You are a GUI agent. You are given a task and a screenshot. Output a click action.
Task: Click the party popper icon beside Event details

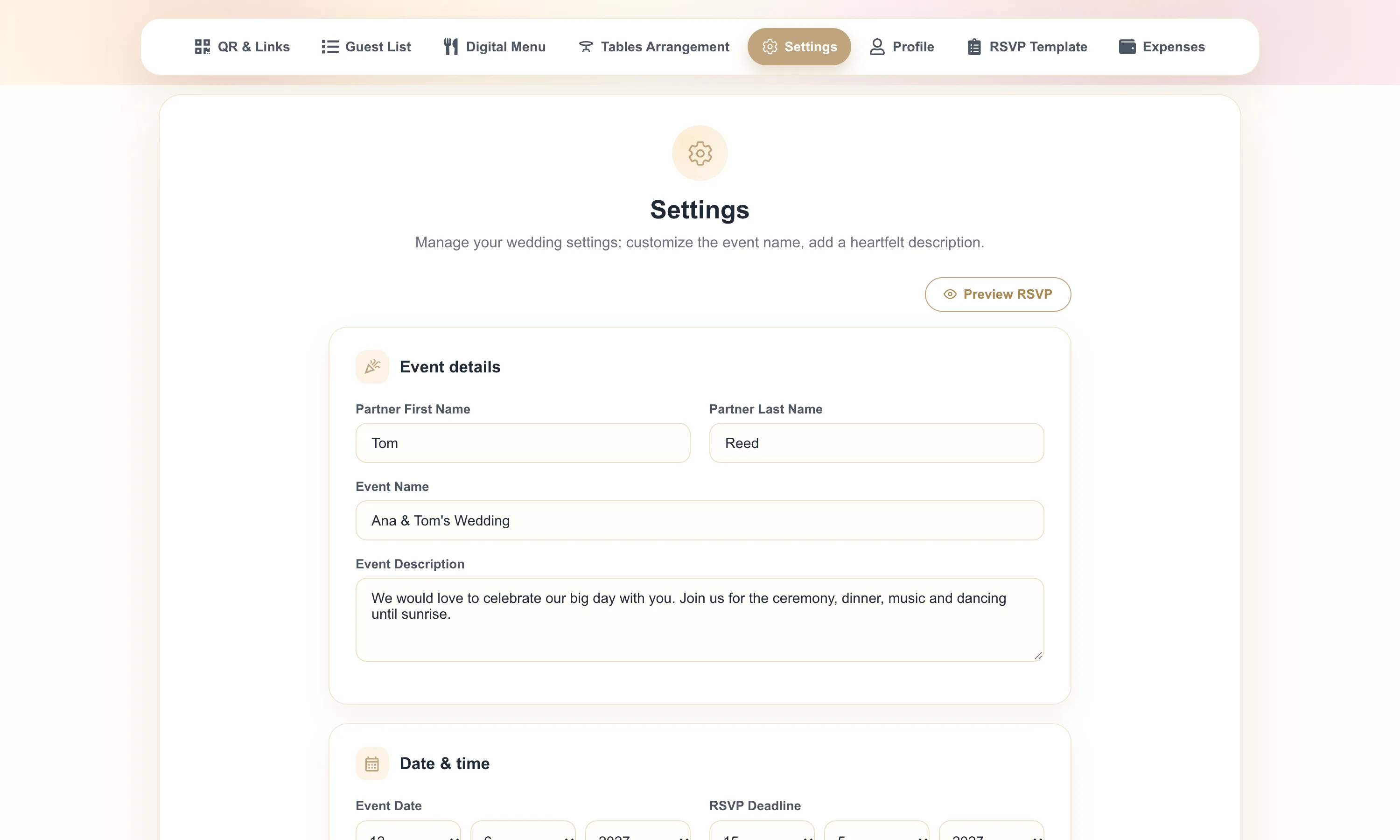coord(372,367)
